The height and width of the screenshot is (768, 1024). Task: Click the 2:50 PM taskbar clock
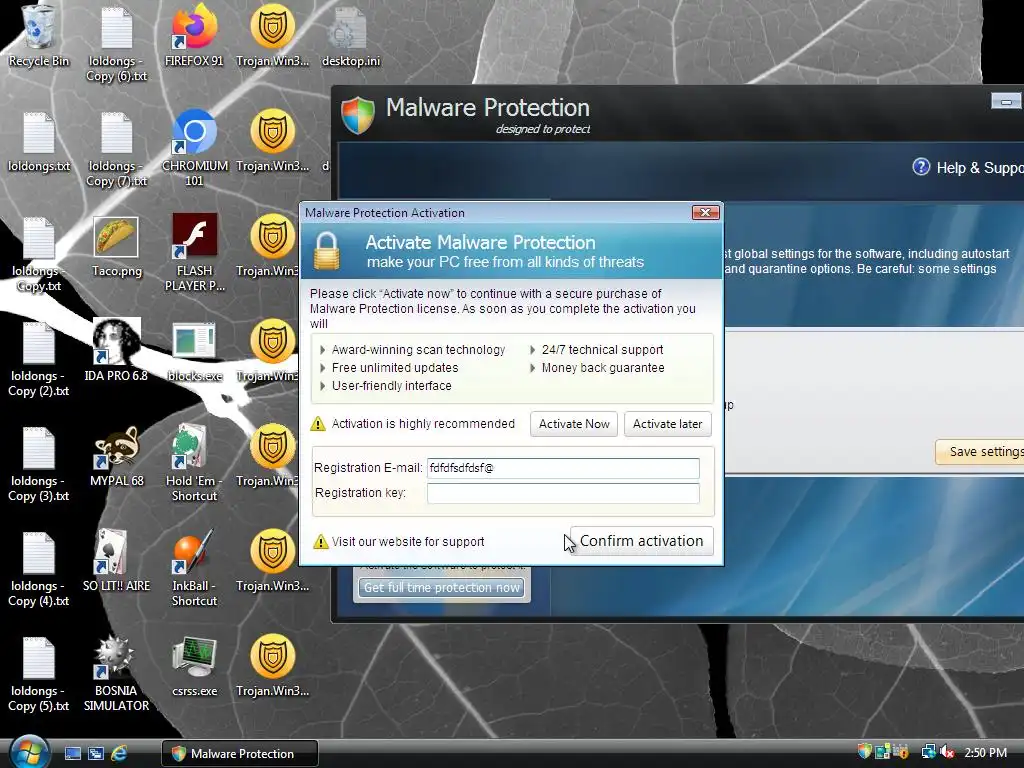coord(985,752)
